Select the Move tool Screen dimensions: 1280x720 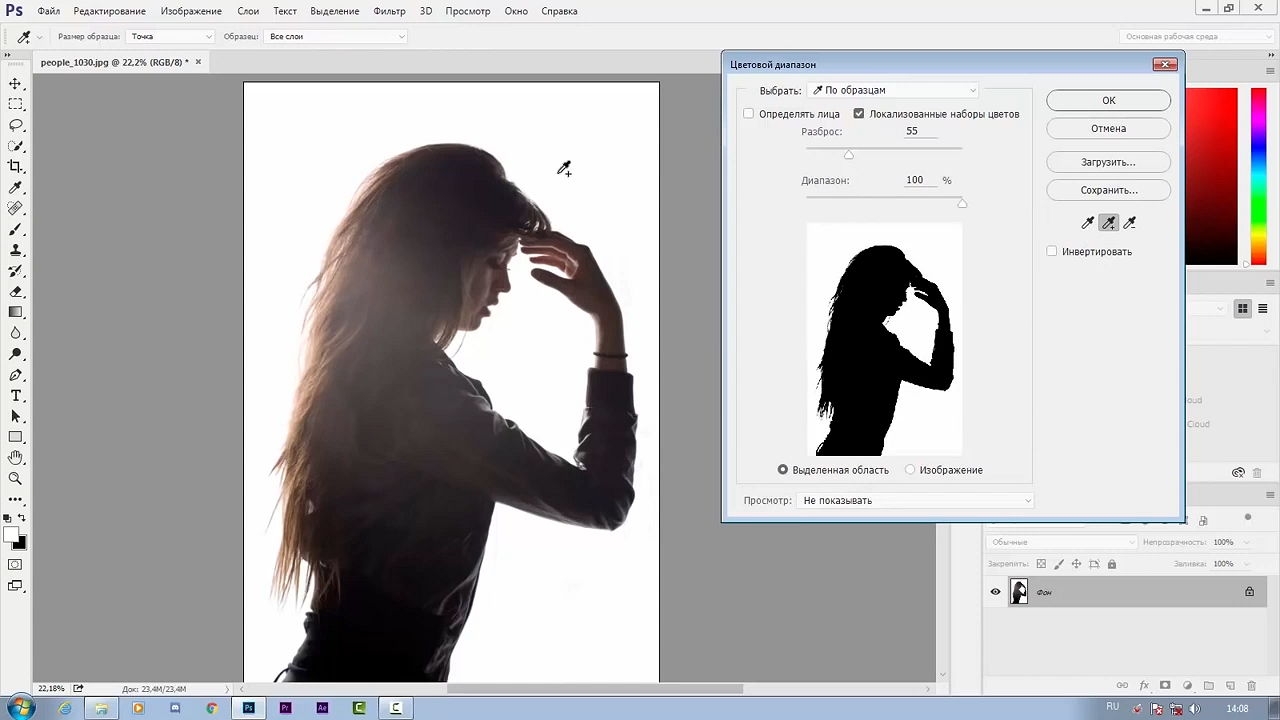click(16, 84)
